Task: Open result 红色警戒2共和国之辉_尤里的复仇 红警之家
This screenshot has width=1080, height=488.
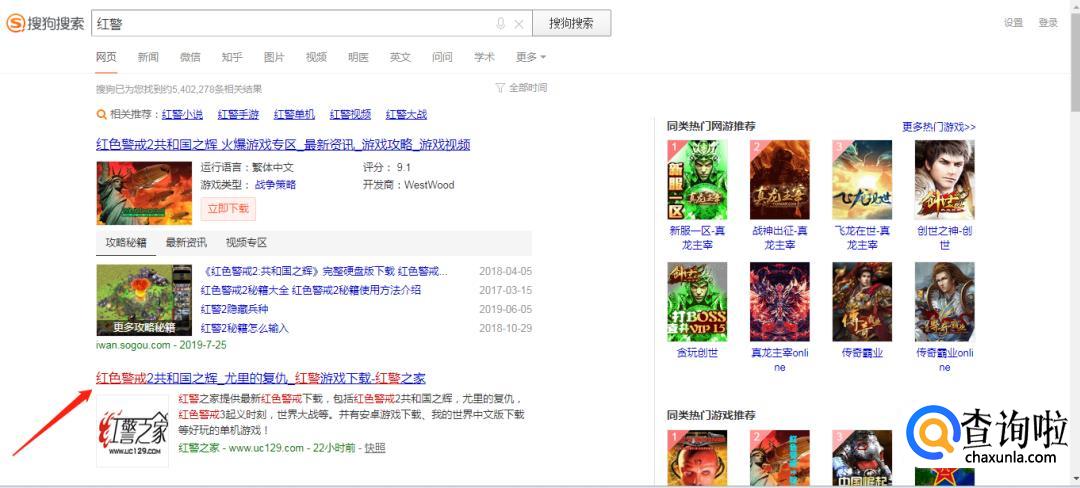Action: point(260,378)
